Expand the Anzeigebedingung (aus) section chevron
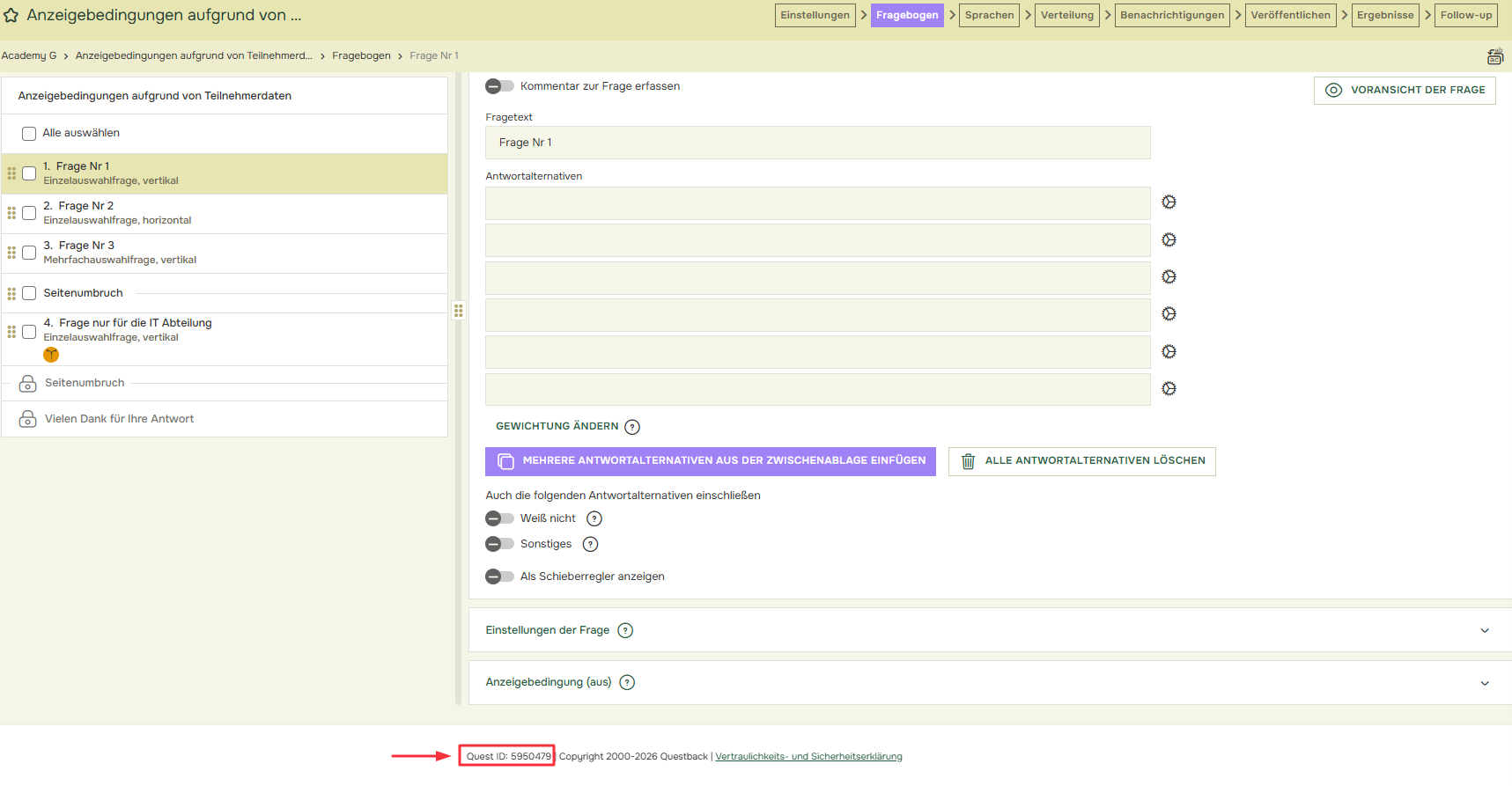 [x=1485, y=683]
